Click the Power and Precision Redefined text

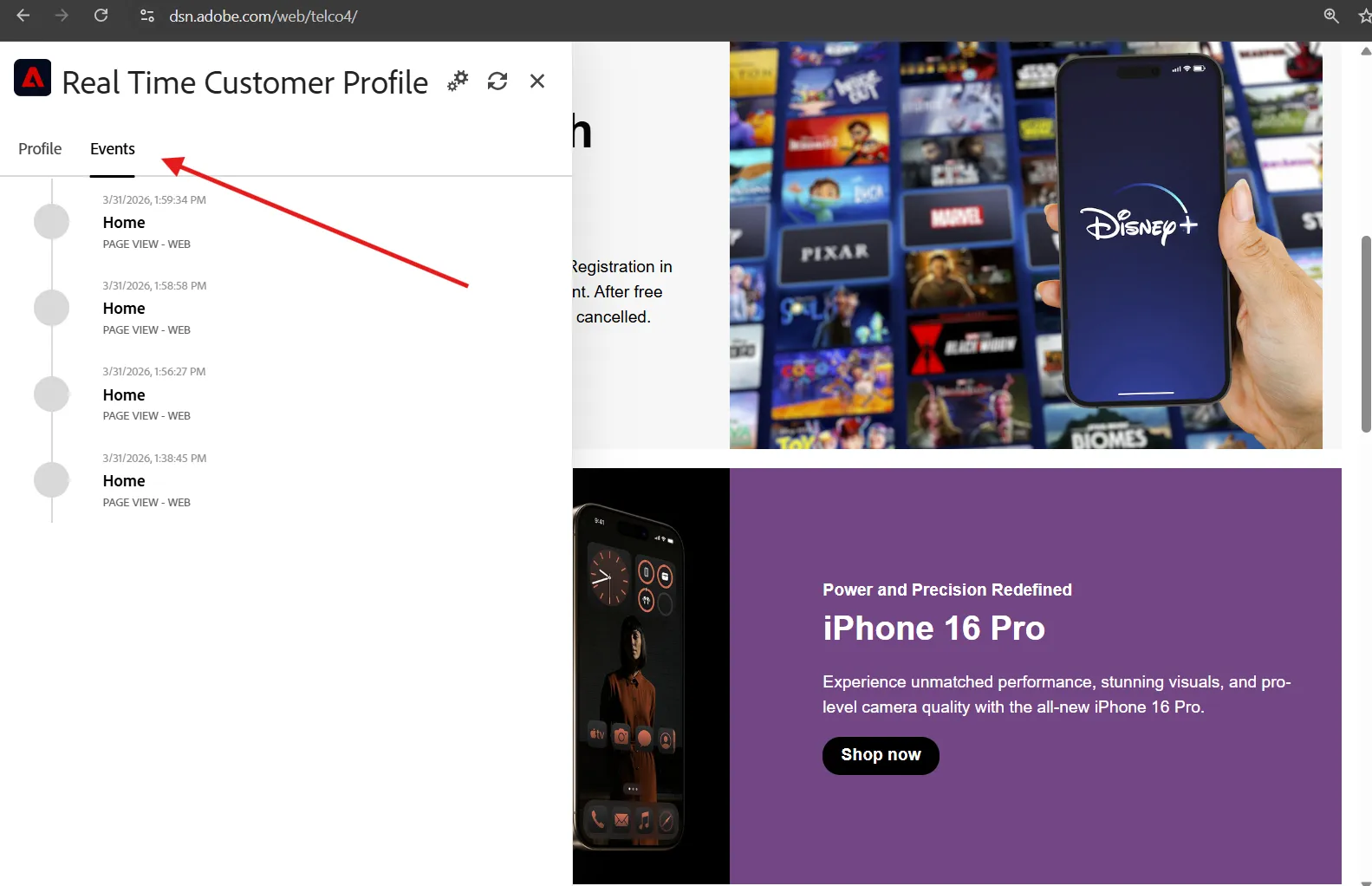click(947, 590)
